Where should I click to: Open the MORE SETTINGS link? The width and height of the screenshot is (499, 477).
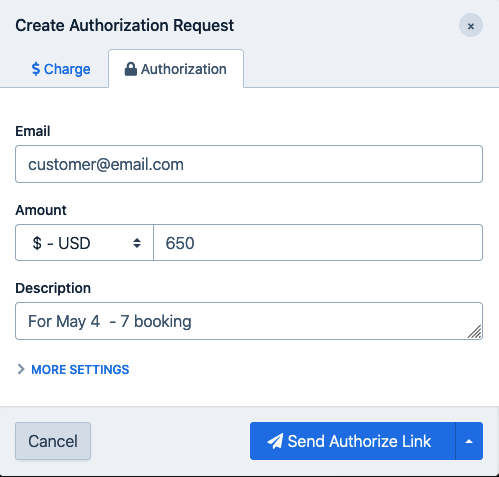[80, 369]
